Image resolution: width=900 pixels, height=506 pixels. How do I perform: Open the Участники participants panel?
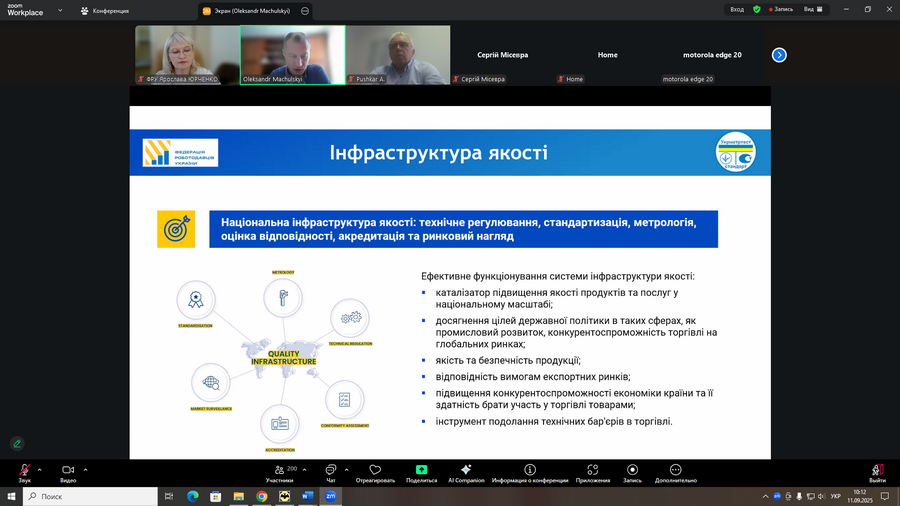[x=280, y=473]
